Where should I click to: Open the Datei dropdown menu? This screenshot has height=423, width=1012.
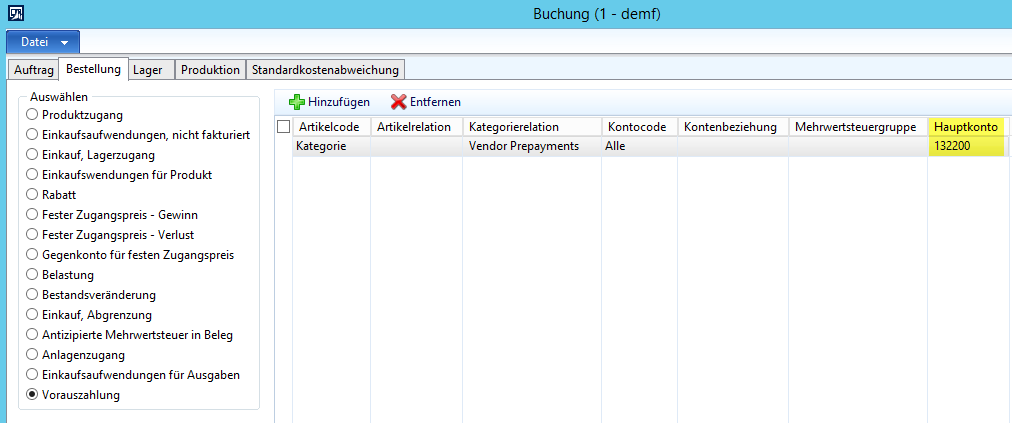(43, 42)
